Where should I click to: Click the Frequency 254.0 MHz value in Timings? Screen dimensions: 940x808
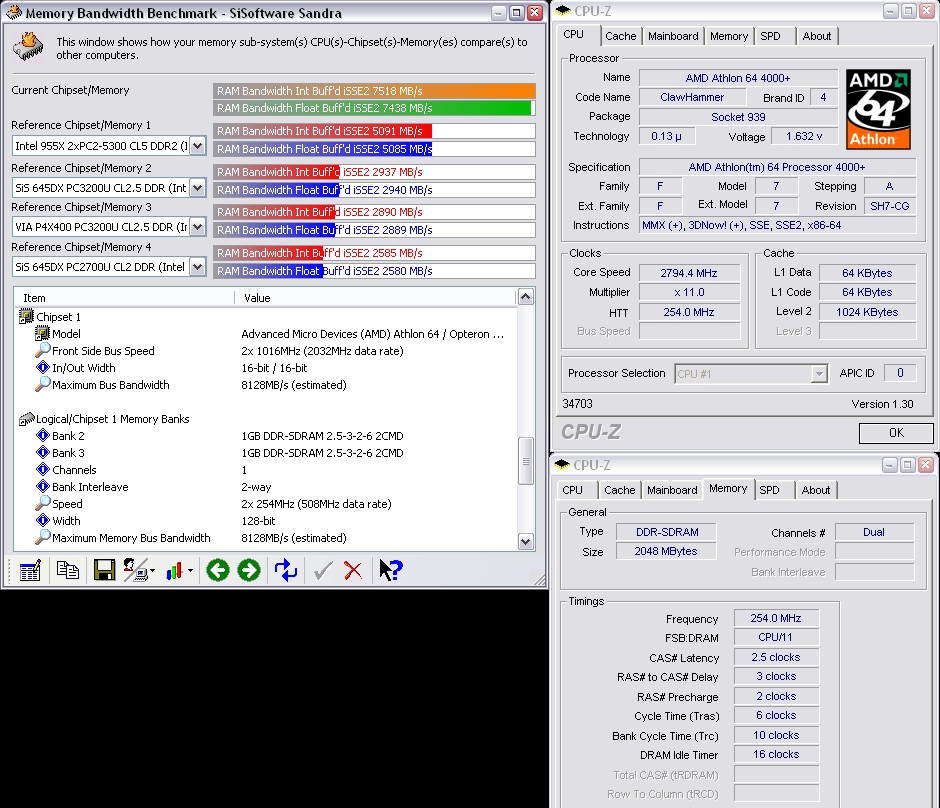pyautogui.click(x=776, y=618)
